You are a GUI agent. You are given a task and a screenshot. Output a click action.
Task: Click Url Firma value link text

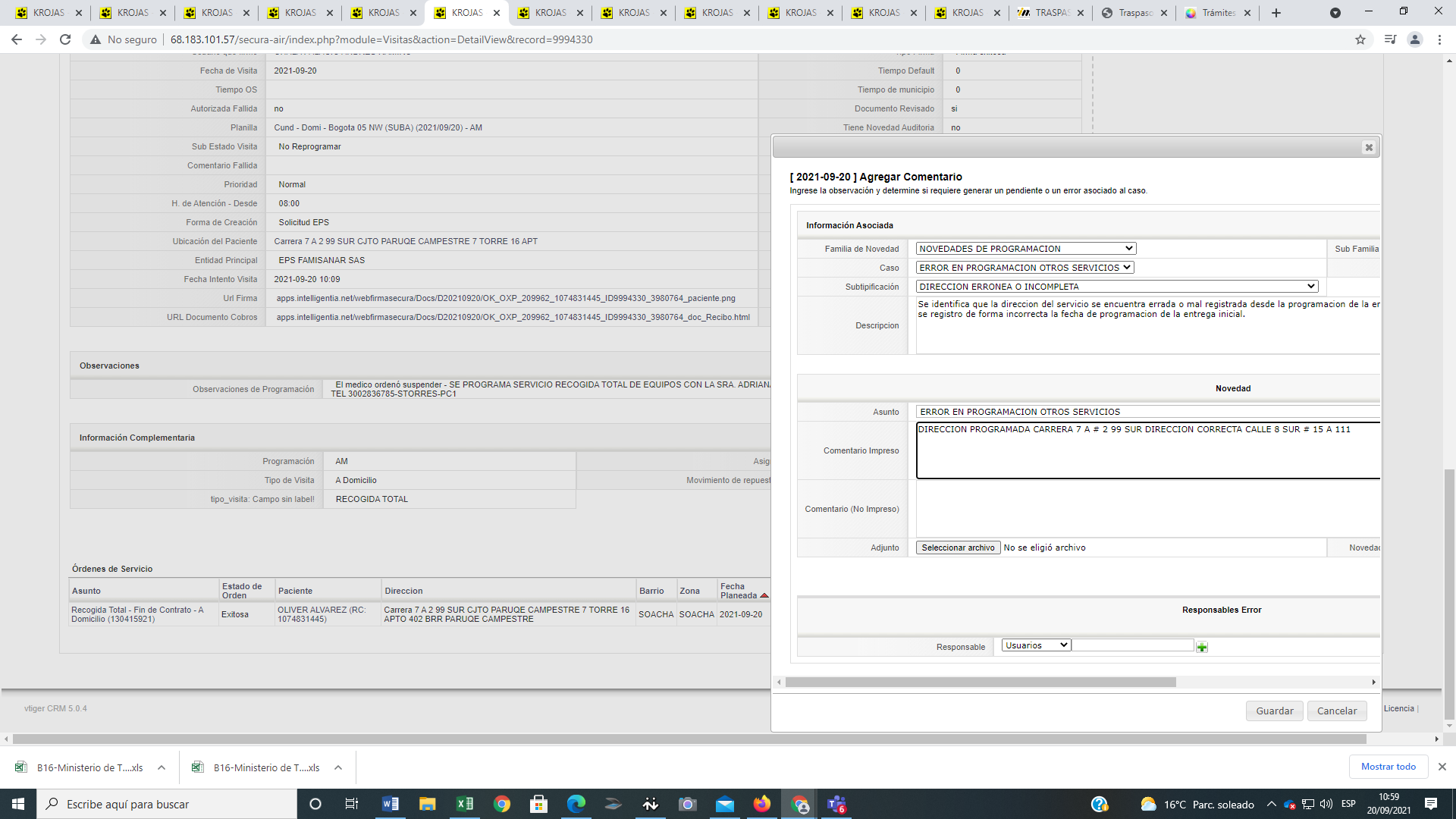[506, 298]
